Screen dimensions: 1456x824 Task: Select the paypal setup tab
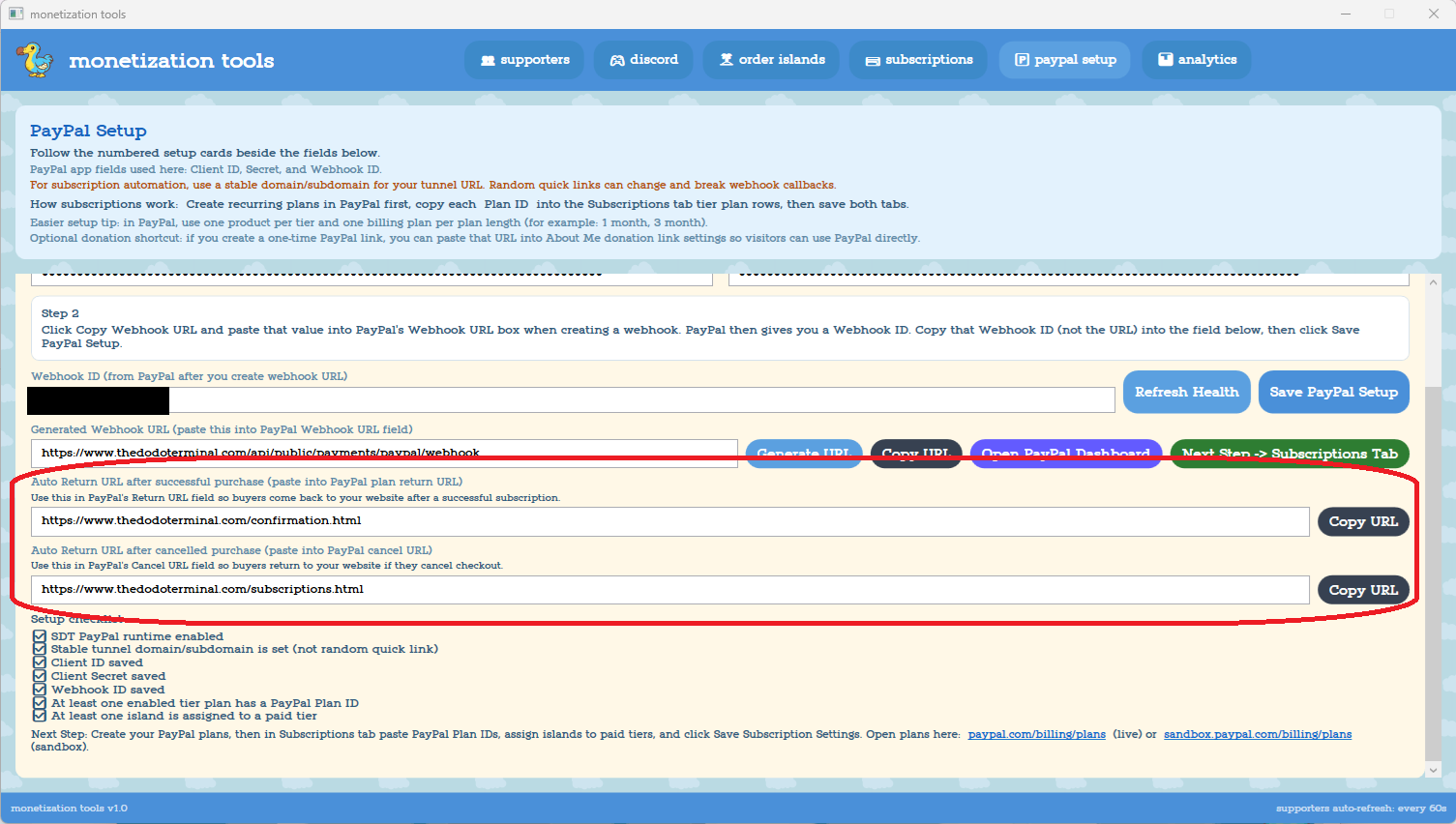click(1064, 60)
